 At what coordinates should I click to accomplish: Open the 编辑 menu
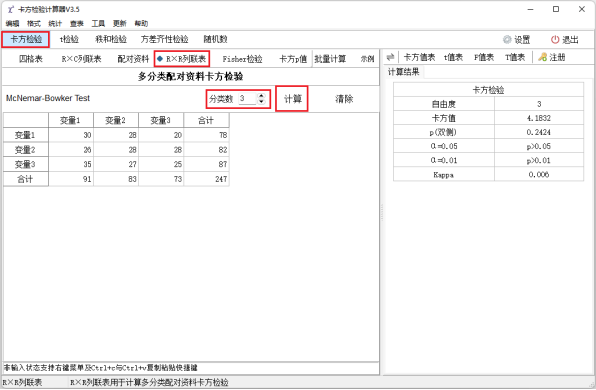(12, 24)
